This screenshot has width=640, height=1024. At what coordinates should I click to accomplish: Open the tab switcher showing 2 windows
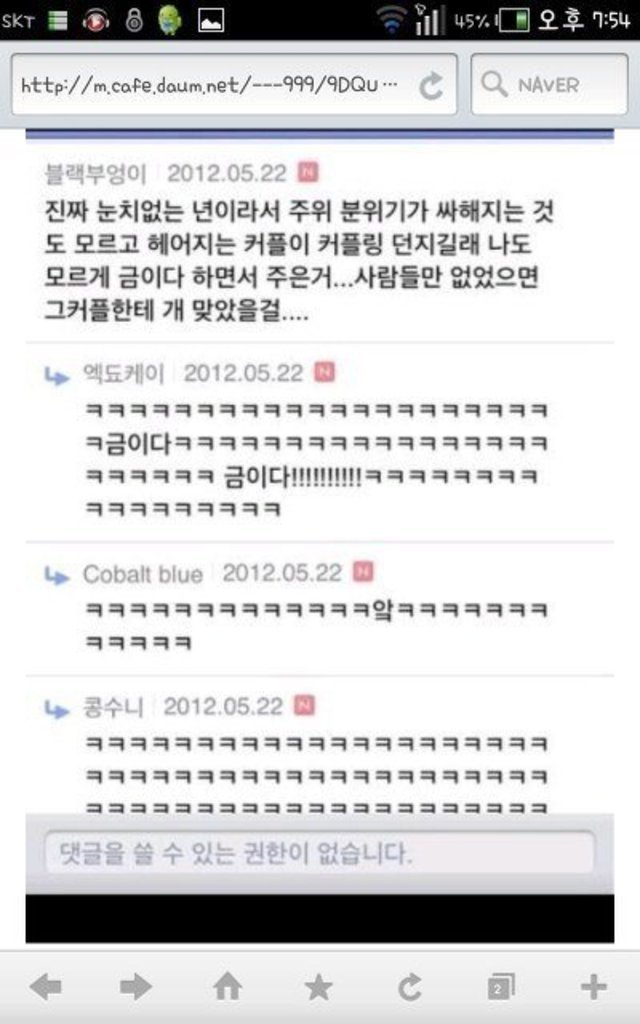pyautogui.click(x=501, y=987)
